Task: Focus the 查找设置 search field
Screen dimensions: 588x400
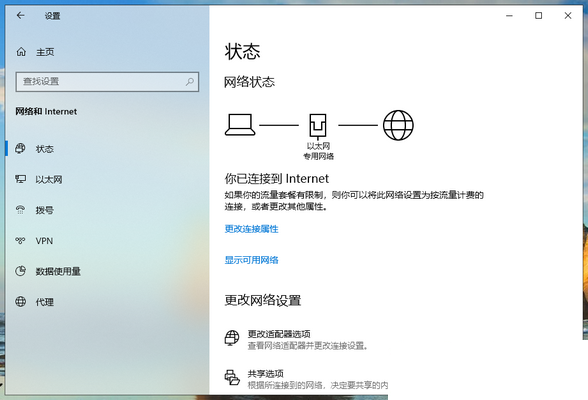Action: tap(107, 82)
